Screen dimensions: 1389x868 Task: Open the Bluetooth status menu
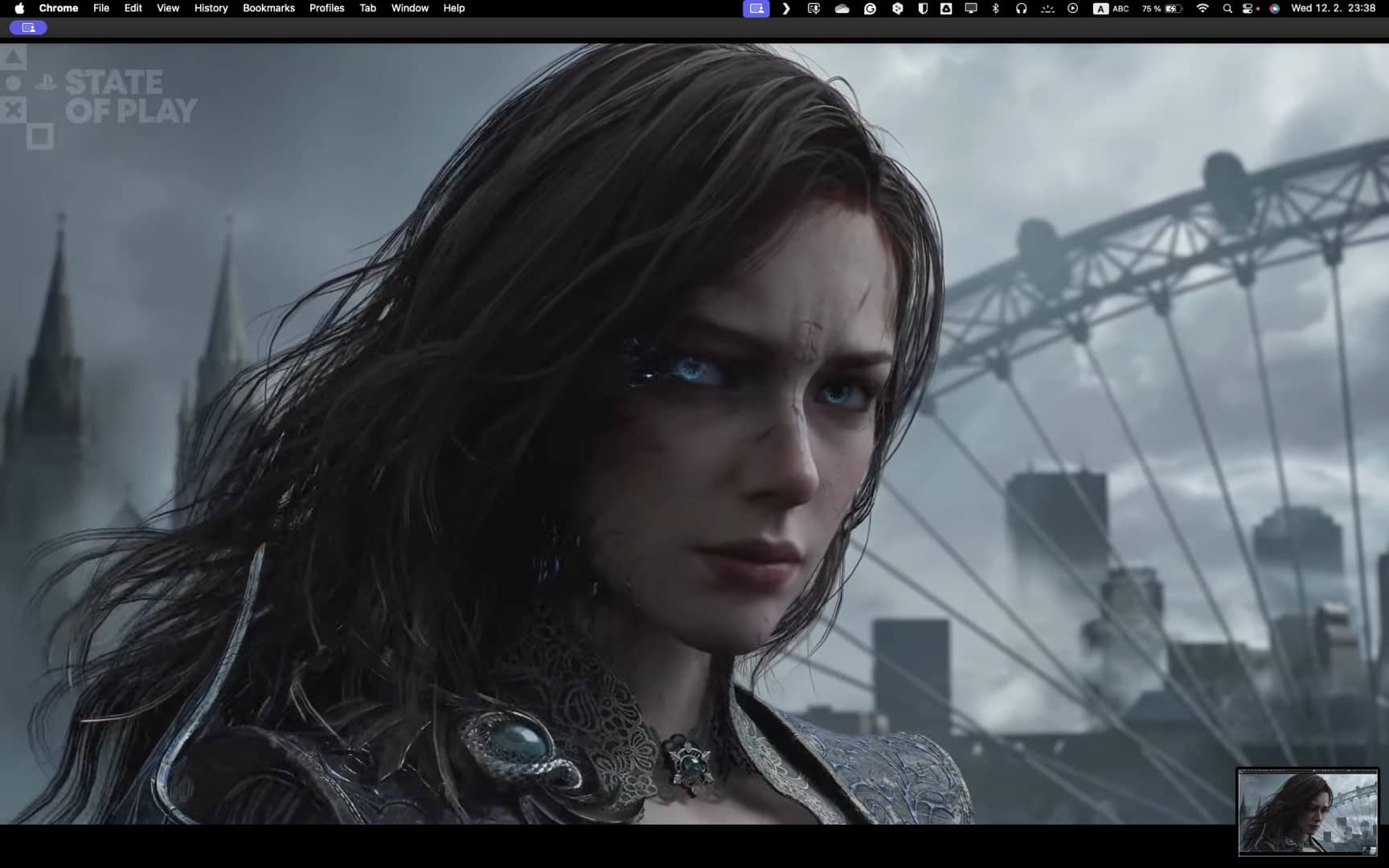pos(996,8)
